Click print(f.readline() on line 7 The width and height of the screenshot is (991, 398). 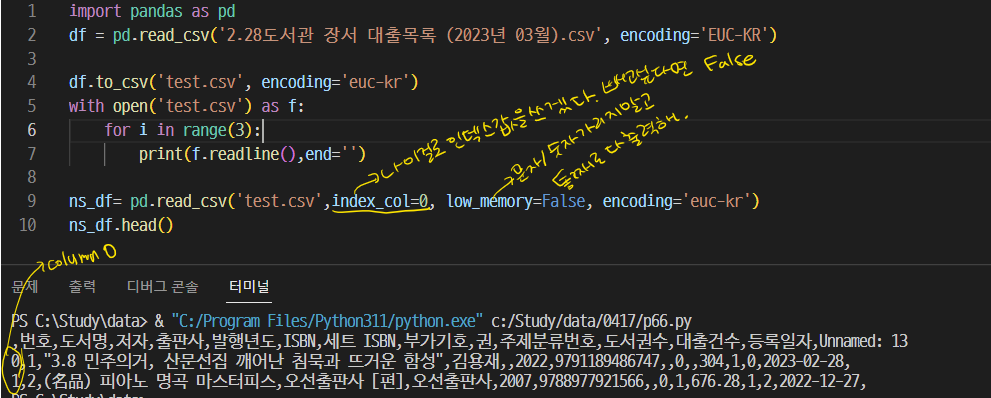217,154
